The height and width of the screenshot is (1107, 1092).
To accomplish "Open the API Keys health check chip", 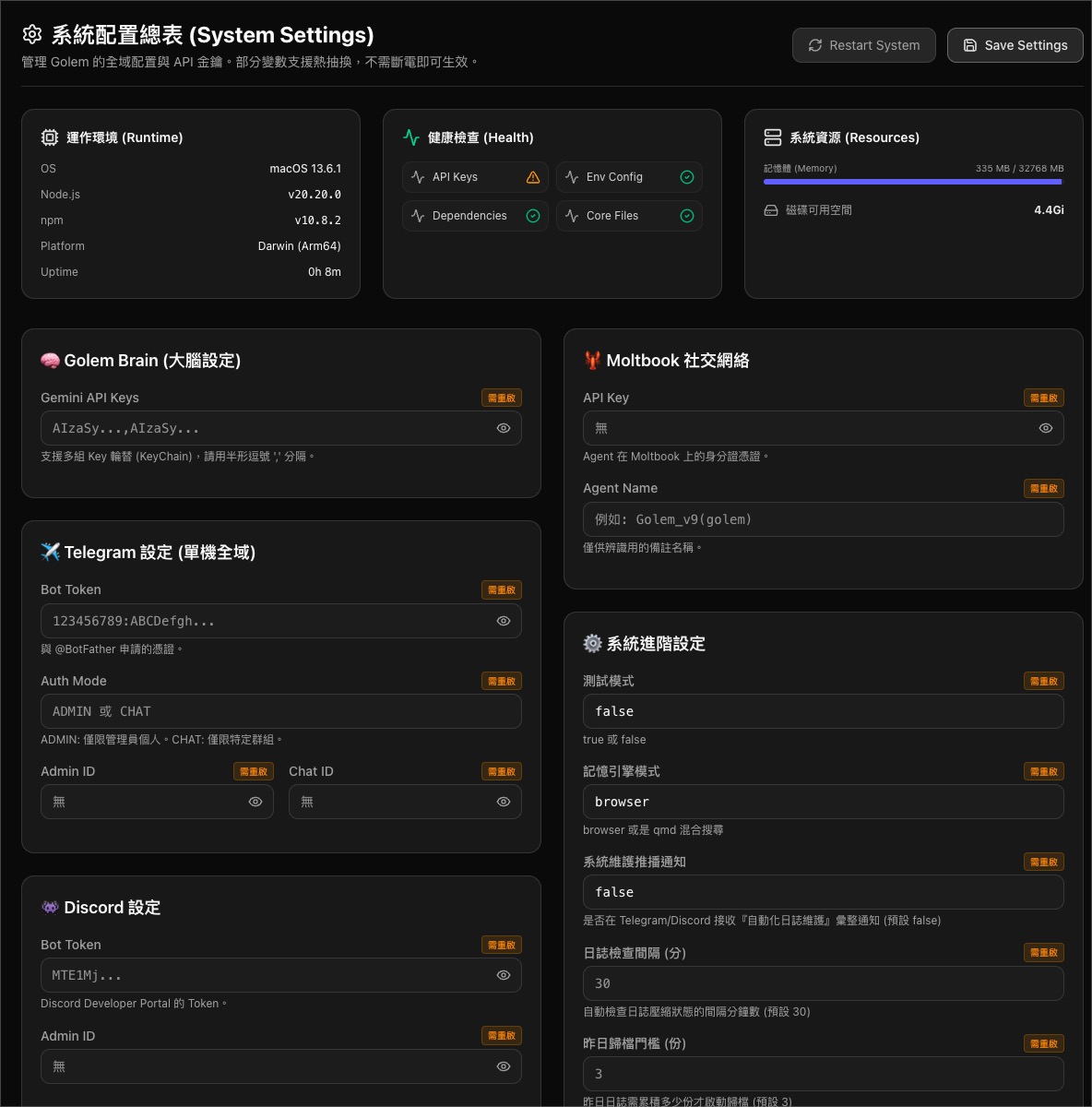I will [x=476, y=177].
